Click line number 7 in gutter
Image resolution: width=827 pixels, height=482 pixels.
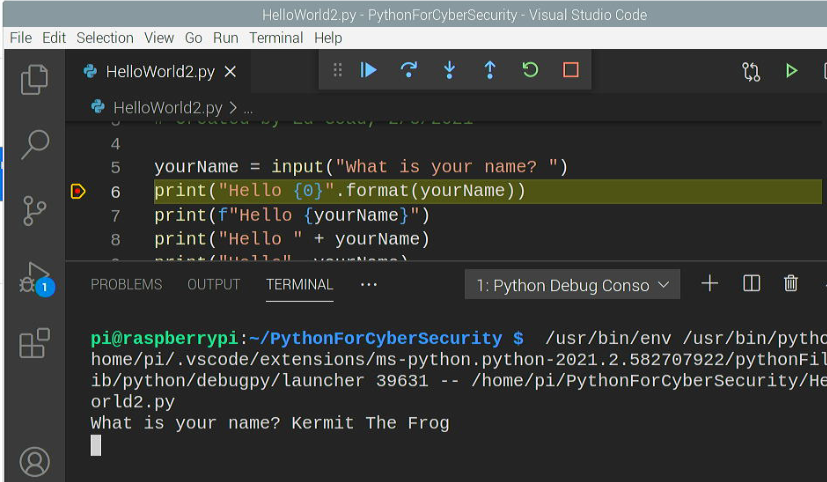tap(116, 216)
